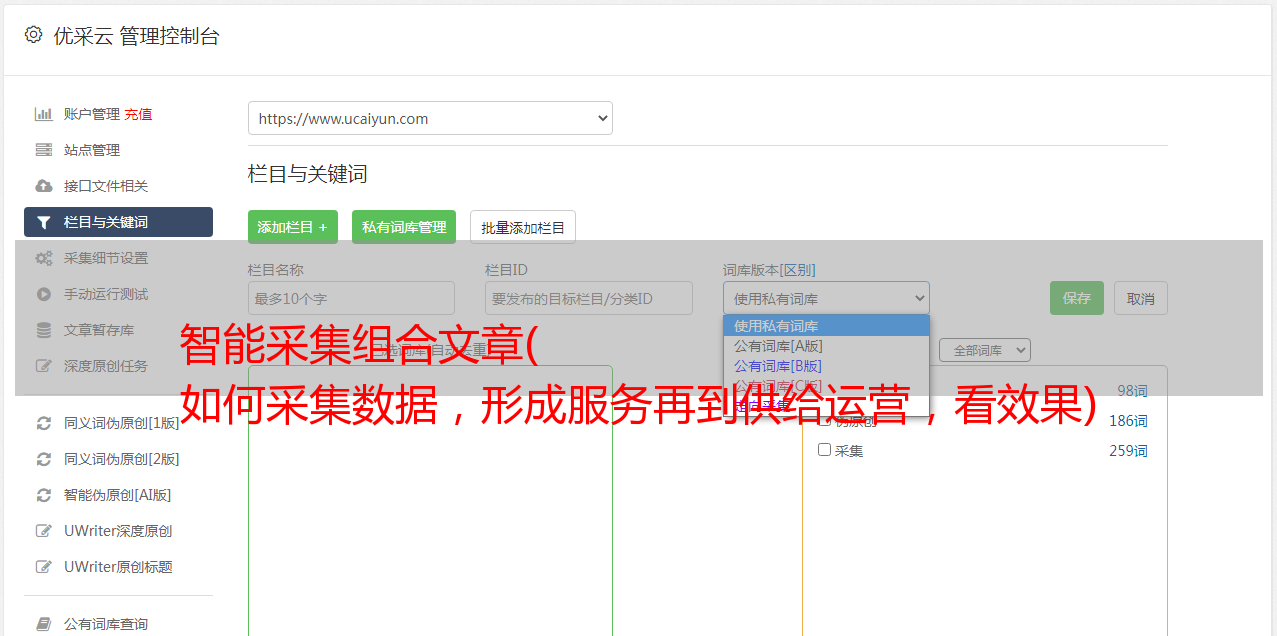The width and height of the screenshot is (1277, 636).
Task: Click the green 添加栏目 + button
Action: [x=293, y=227]
